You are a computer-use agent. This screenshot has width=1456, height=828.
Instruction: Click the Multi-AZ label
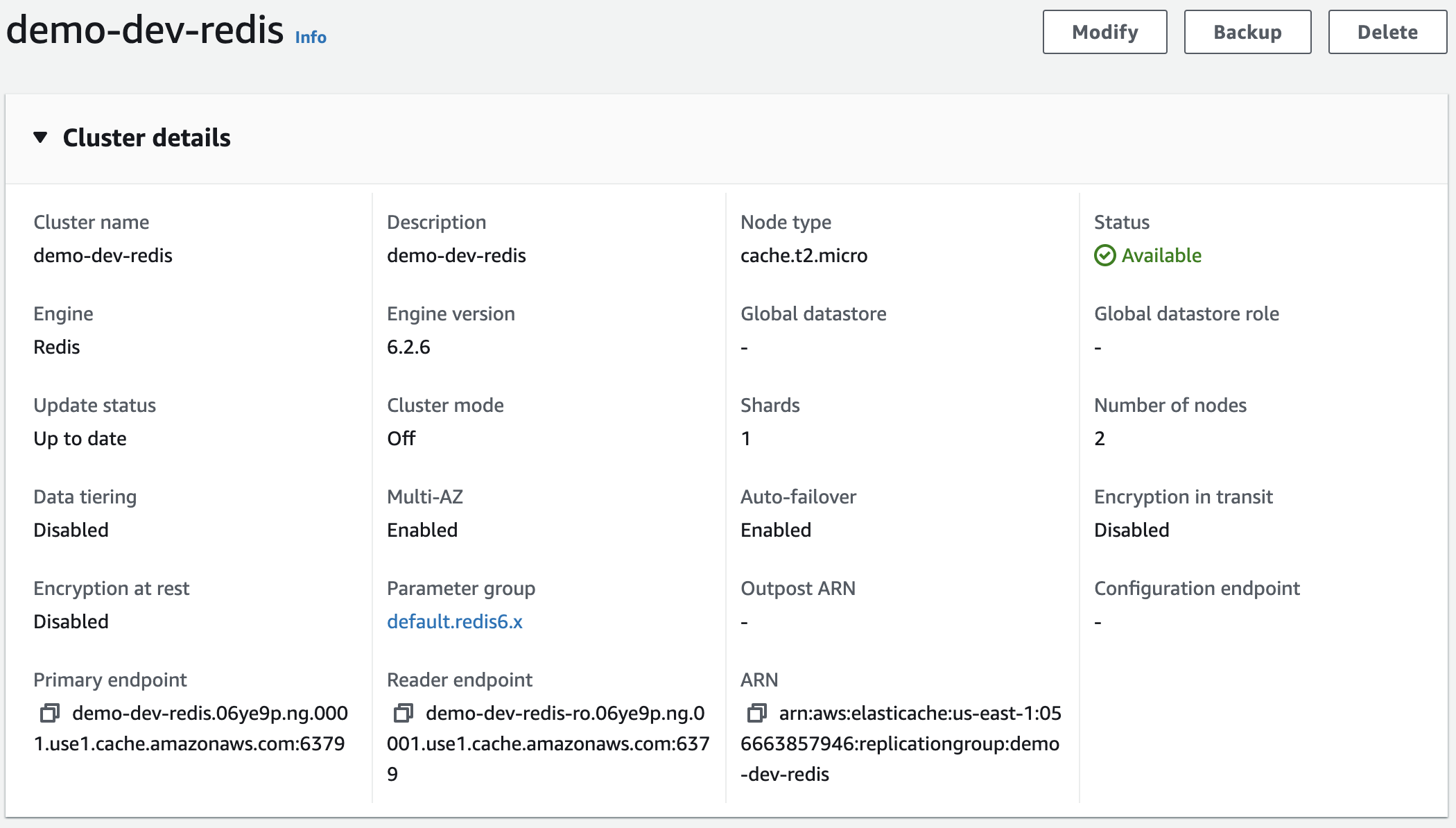[x=425, y=497]
